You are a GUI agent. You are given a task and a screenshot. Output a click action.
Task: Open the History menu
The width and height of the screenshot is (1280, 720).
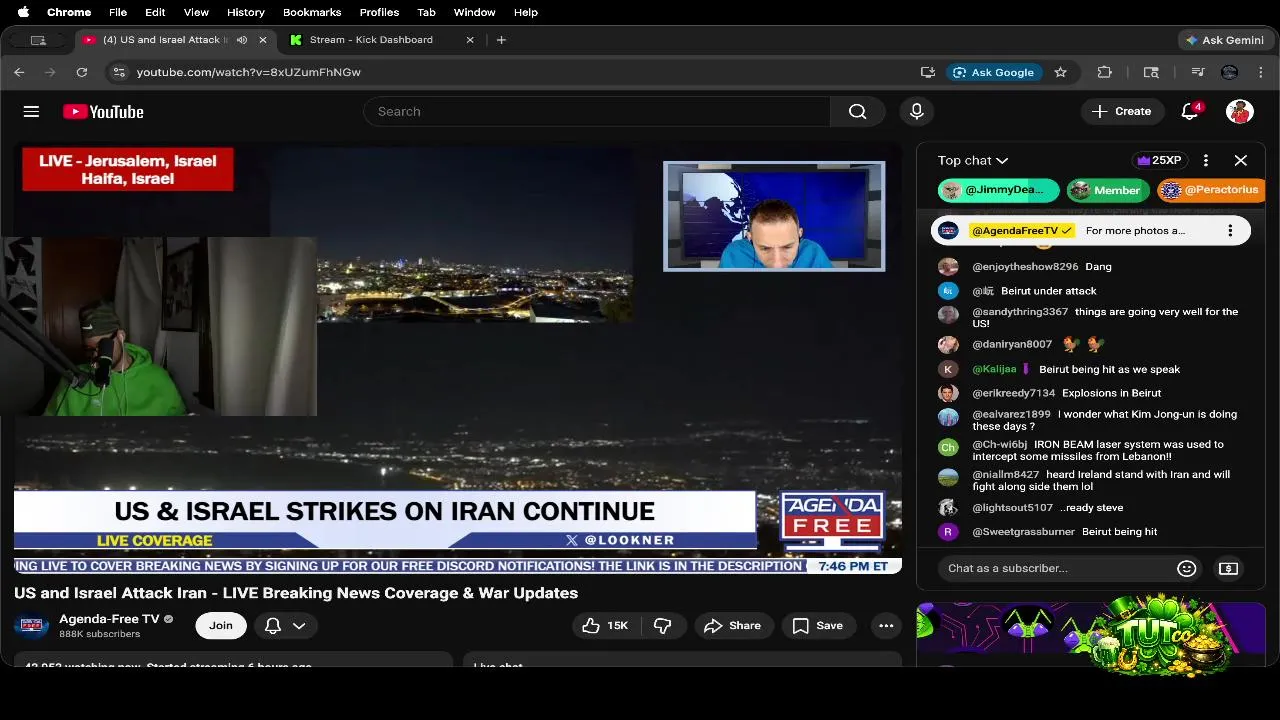click(245, 12)
